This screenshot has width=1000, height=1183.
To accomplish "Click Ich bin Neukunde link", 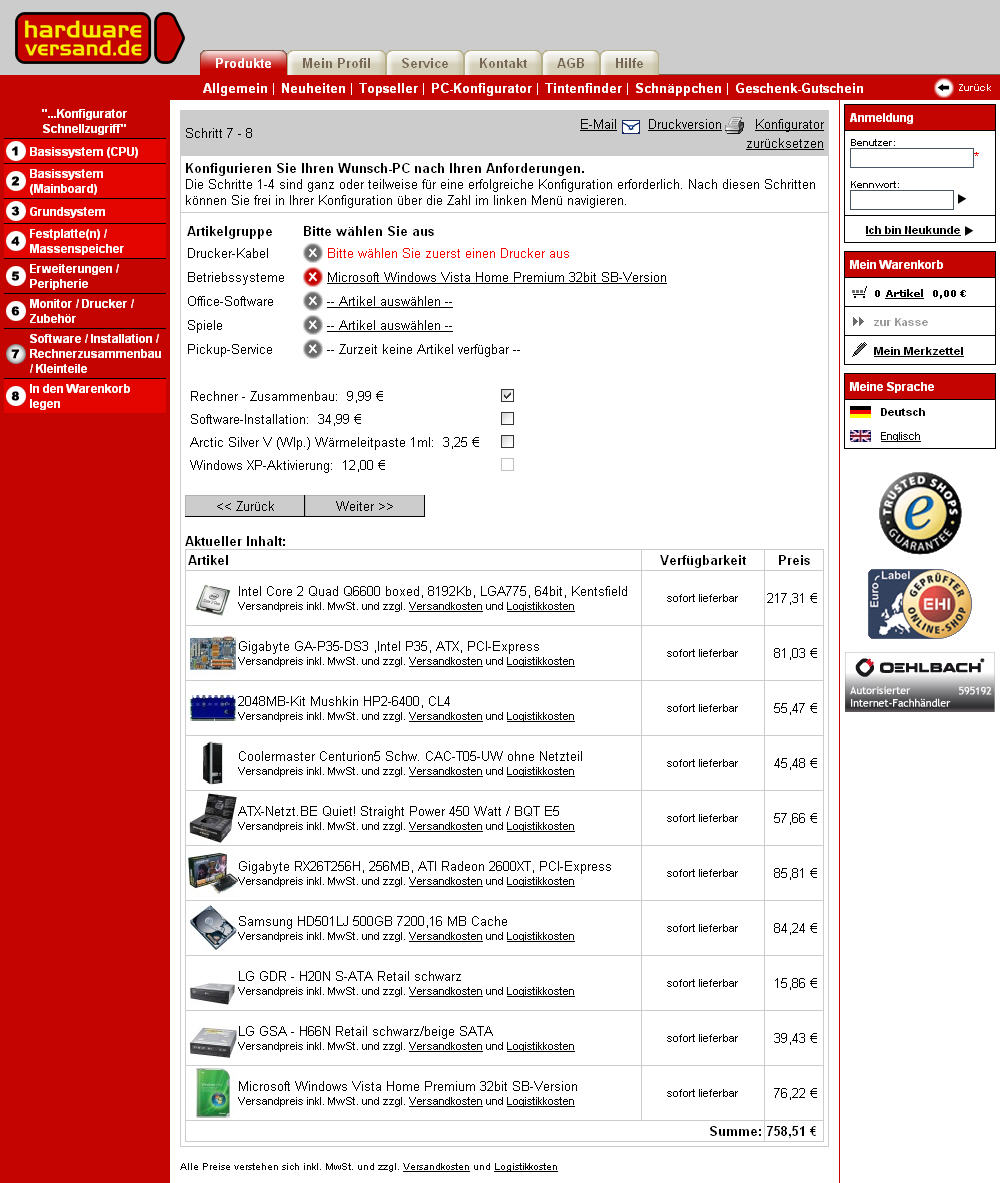I will pyautogui.click(x=912, y=230).
